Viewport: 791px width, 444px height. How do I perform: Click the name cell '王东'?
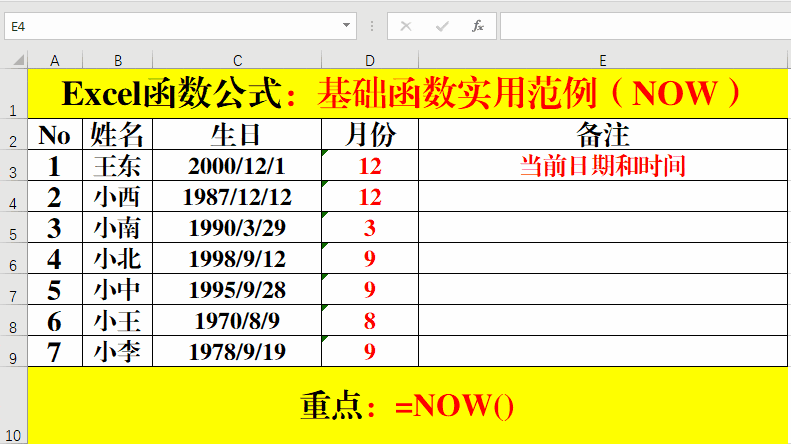click(x=118, y=165)
